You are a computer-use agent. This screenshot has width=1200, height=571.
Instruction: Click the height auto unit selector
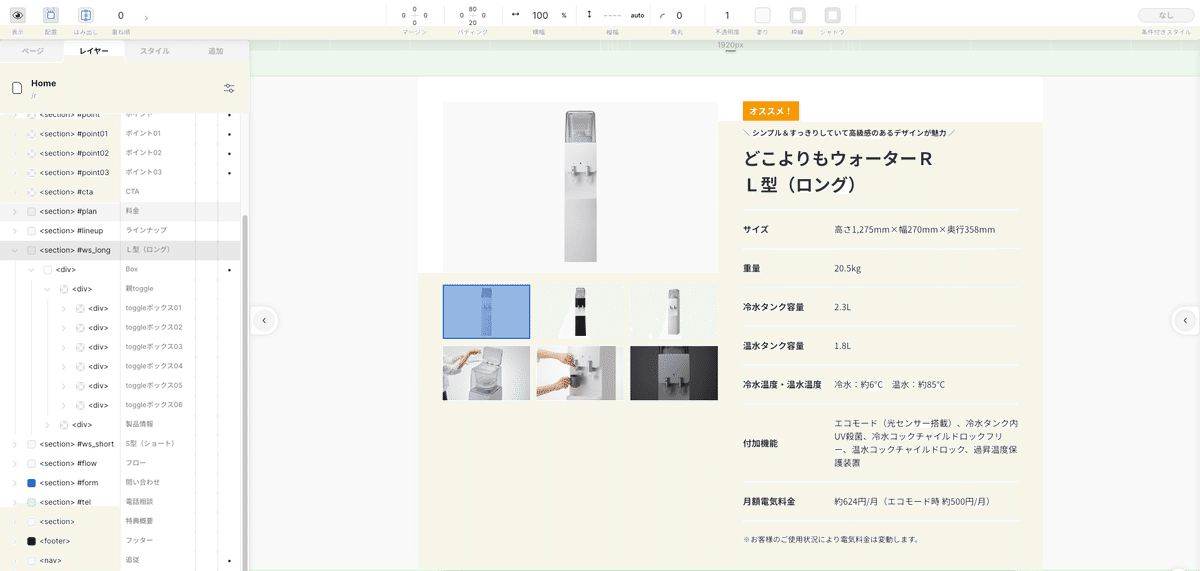pyautogui.click(x=637, y=16)
